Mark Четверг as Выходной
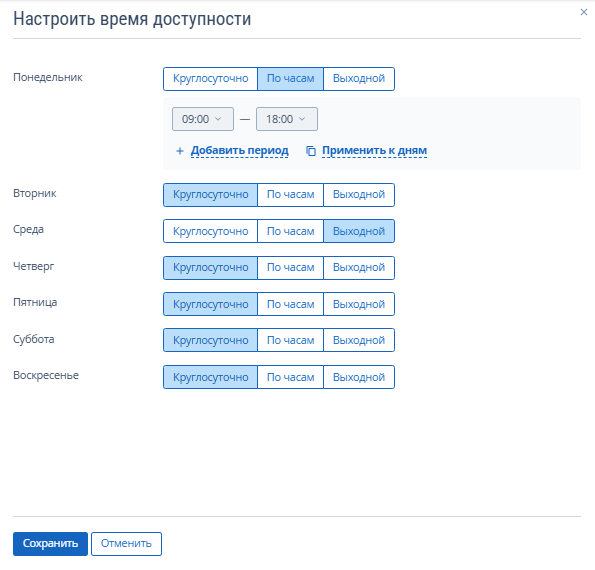This screenshot has width=595, height=570. [x=359, y=268]
